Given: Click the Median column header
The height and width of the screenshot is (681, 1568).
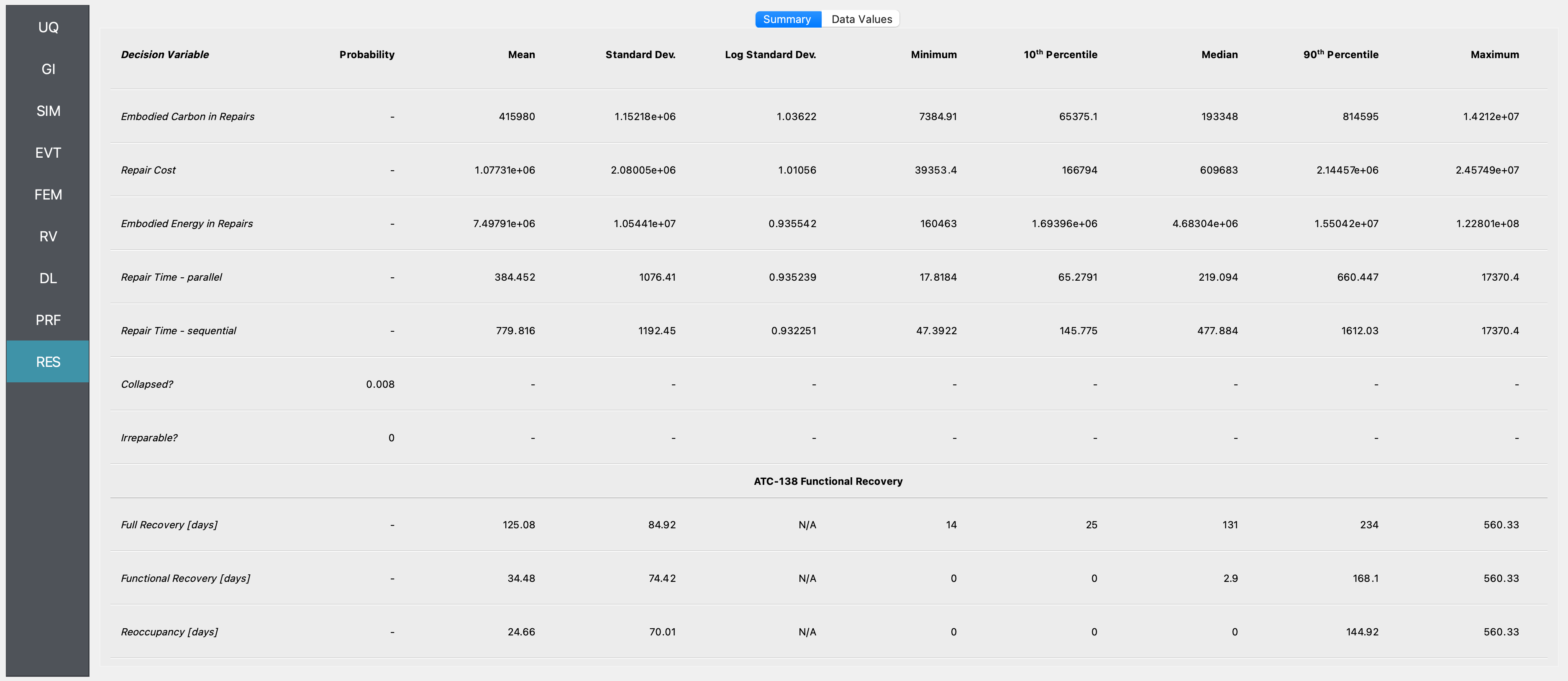Looking at the screenshot, I should pyautogui.click(x=1219, y=55).
